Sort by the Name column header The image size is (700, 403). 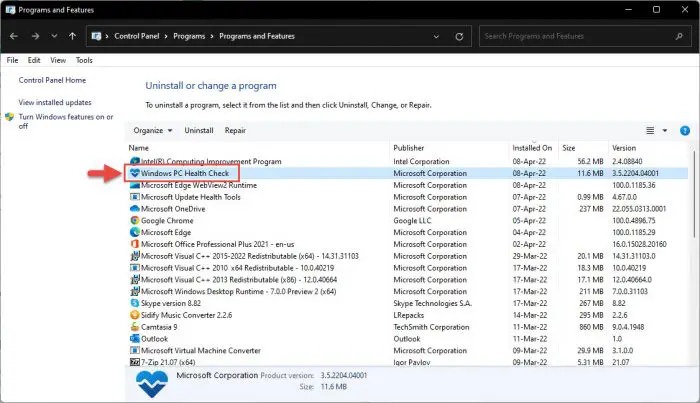pyautogui.click(x=138, y=148)
